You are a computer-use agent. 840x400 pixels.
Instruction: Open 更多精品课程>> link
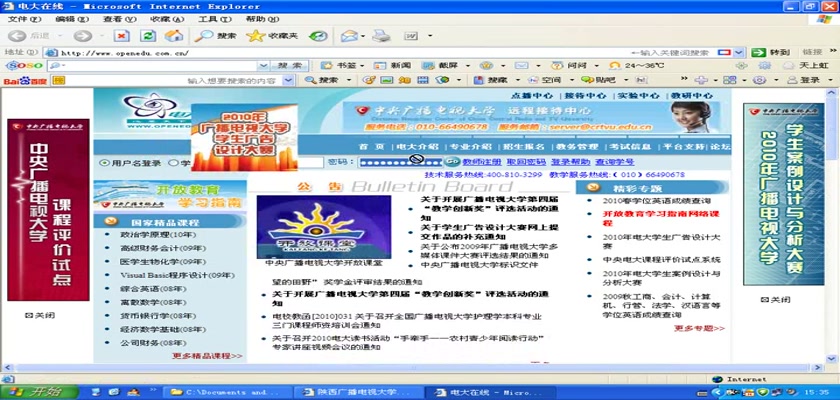pyautogui.click(x=207, y=356)
